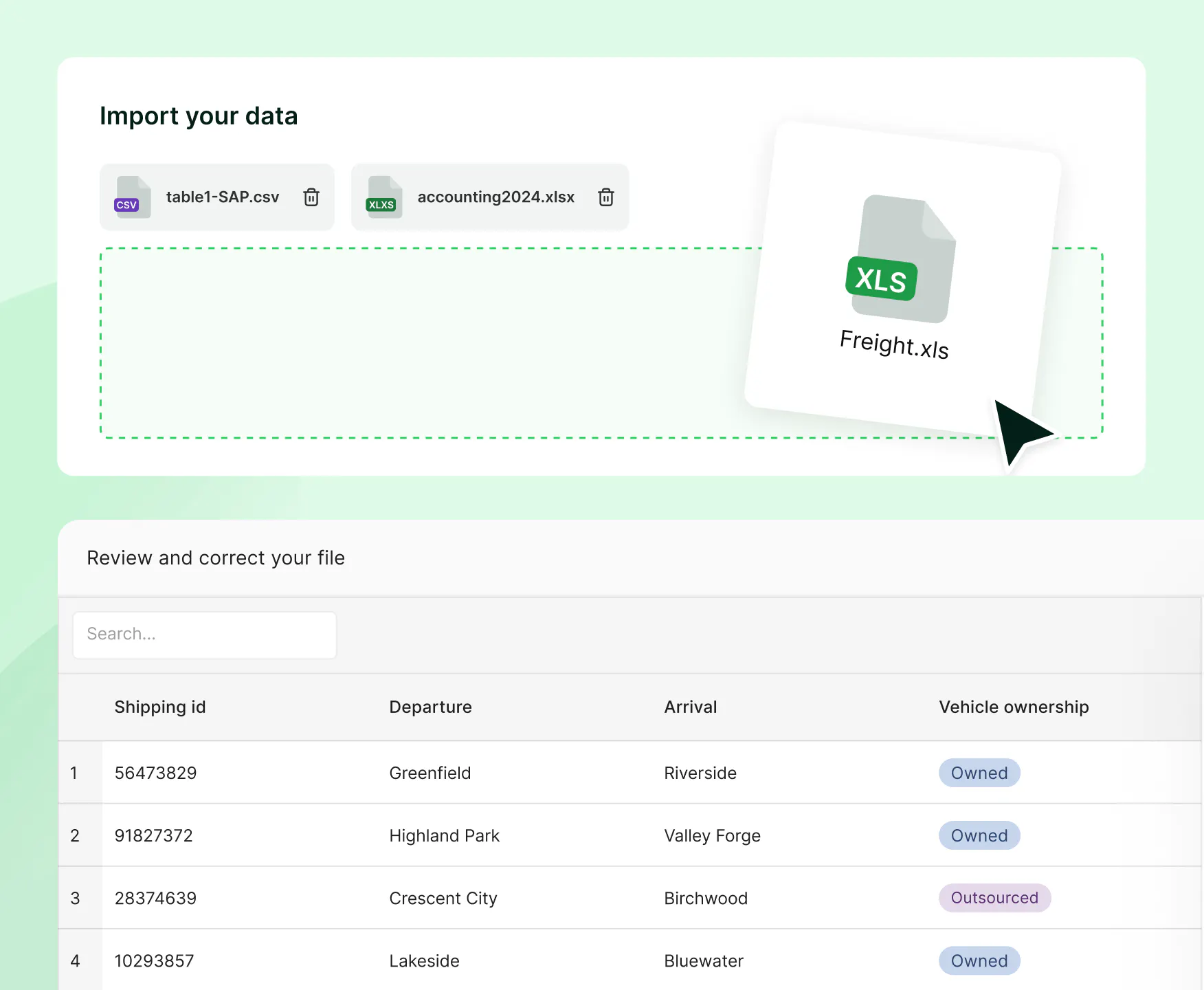The width and height of the screenshot is (1204, 990).
Task: Click the XLXS file type icon
Action: click(383, 198)
